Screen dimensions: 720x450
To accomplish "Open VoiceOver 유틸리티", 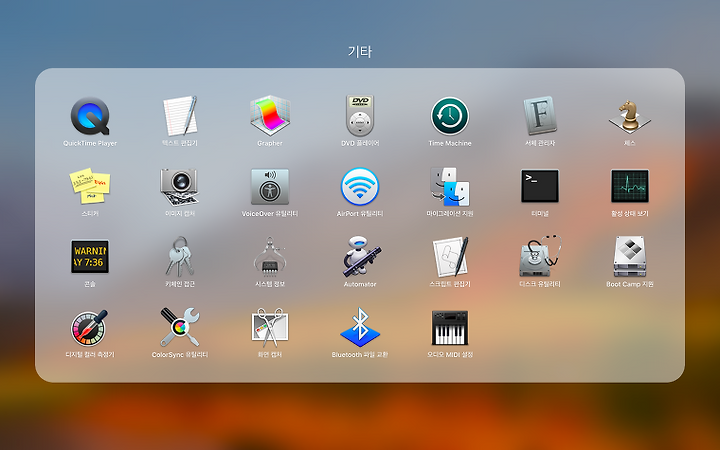I will point(270,186).
